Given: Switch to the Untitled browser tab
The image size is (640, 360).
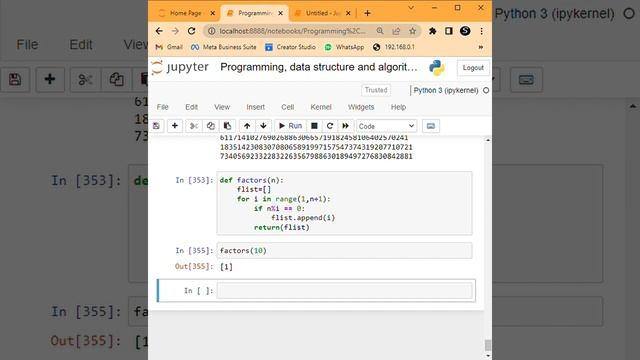Looking at the screenshot, I should (x=322, y=13).
